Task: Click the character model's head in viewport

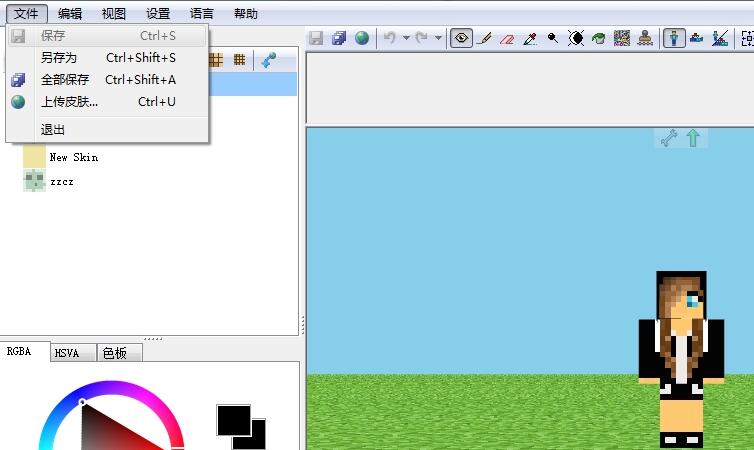Action: click(681, 295)
